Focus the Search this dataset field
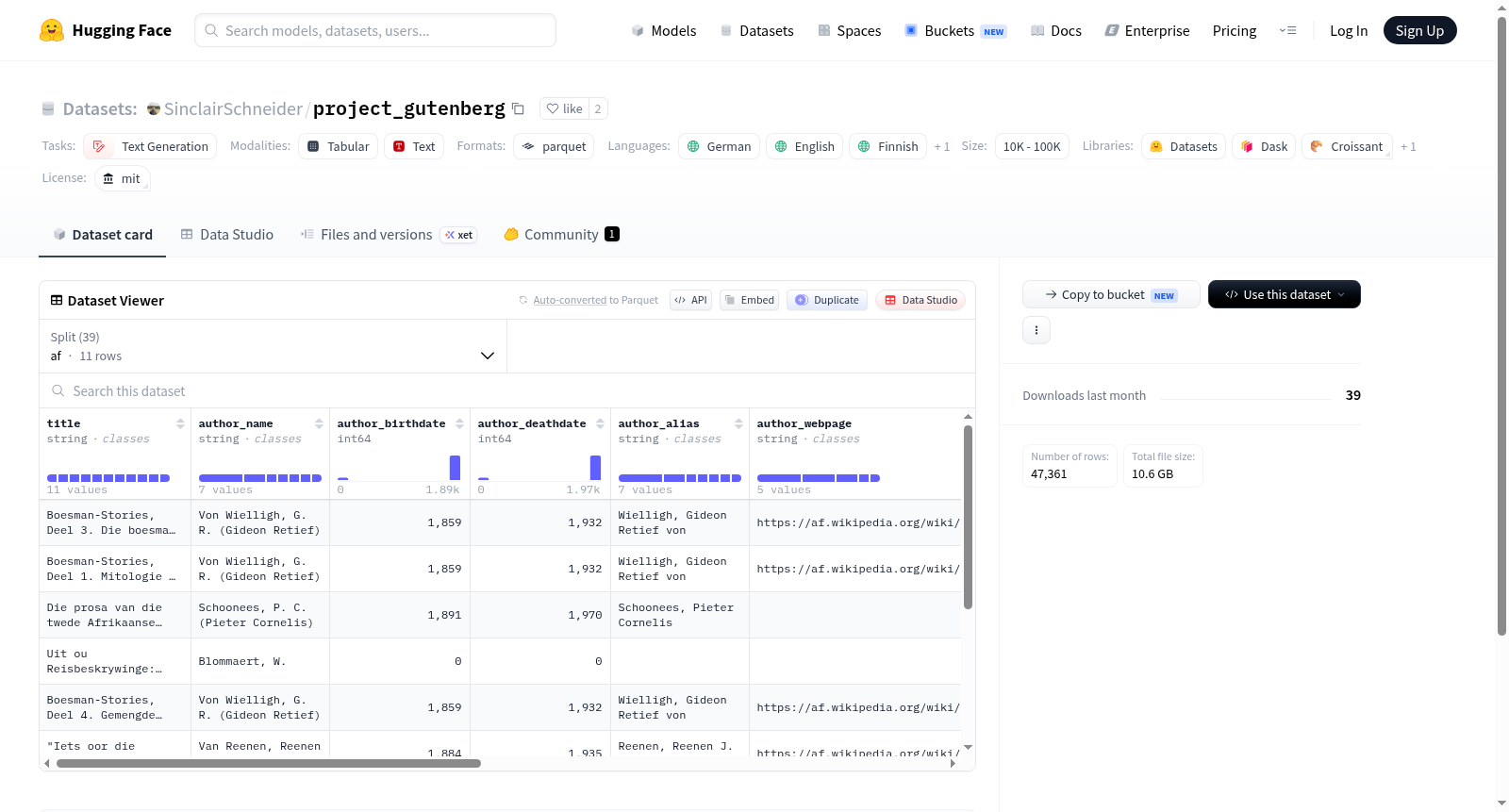 click(x=507, y=390)
